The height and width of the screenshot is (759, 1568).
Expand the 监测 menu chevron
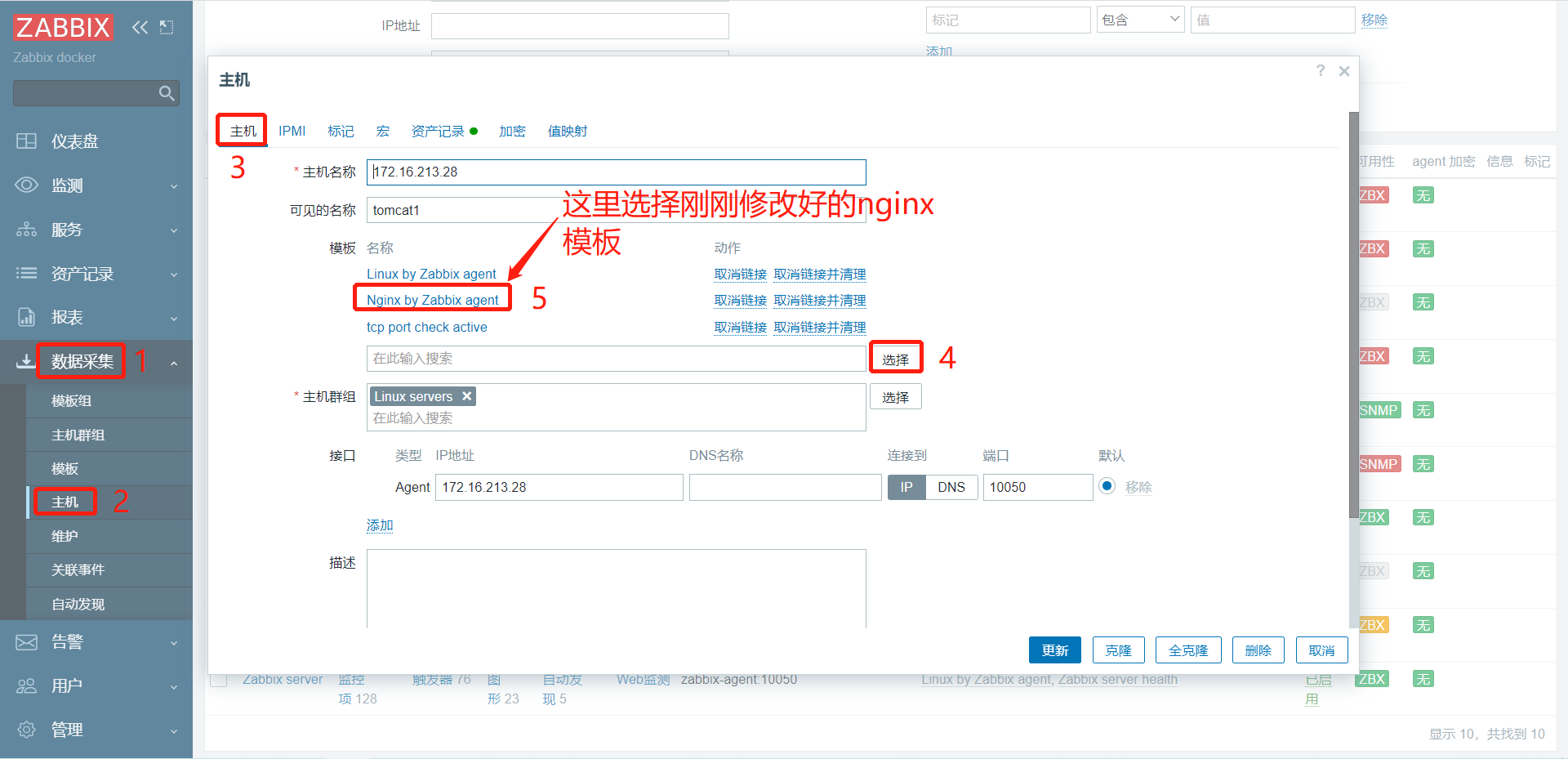pyautogui.click(x=174, y=186)
